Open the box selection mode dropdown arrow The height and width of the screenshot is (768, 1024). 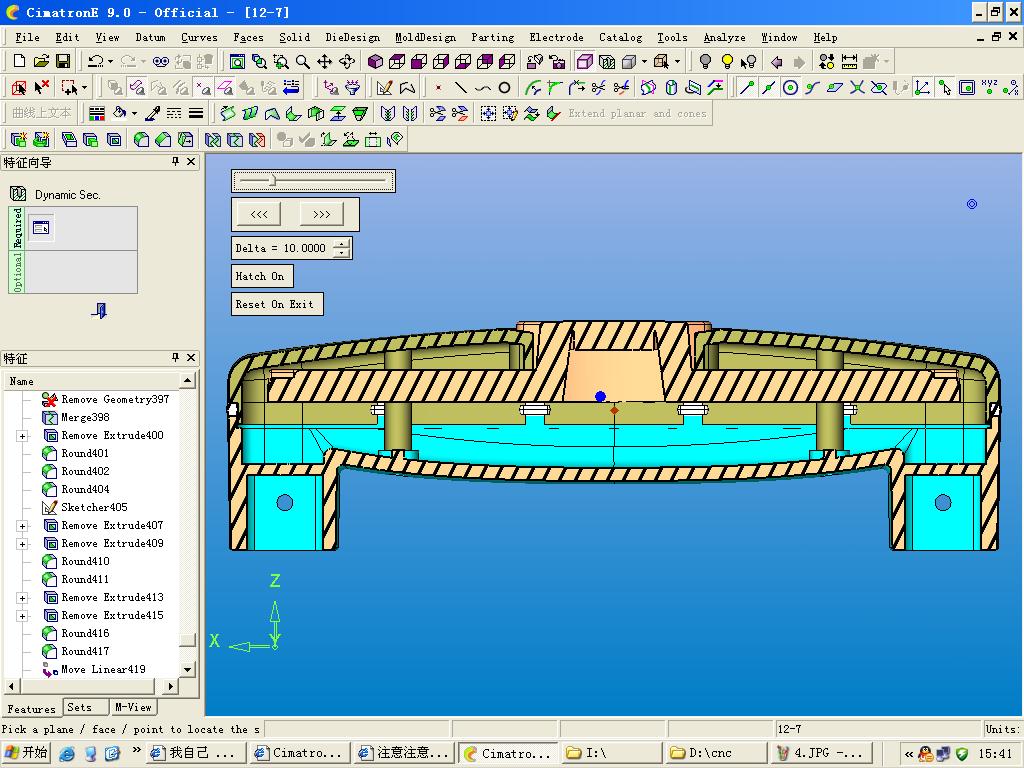pos(84,87)
